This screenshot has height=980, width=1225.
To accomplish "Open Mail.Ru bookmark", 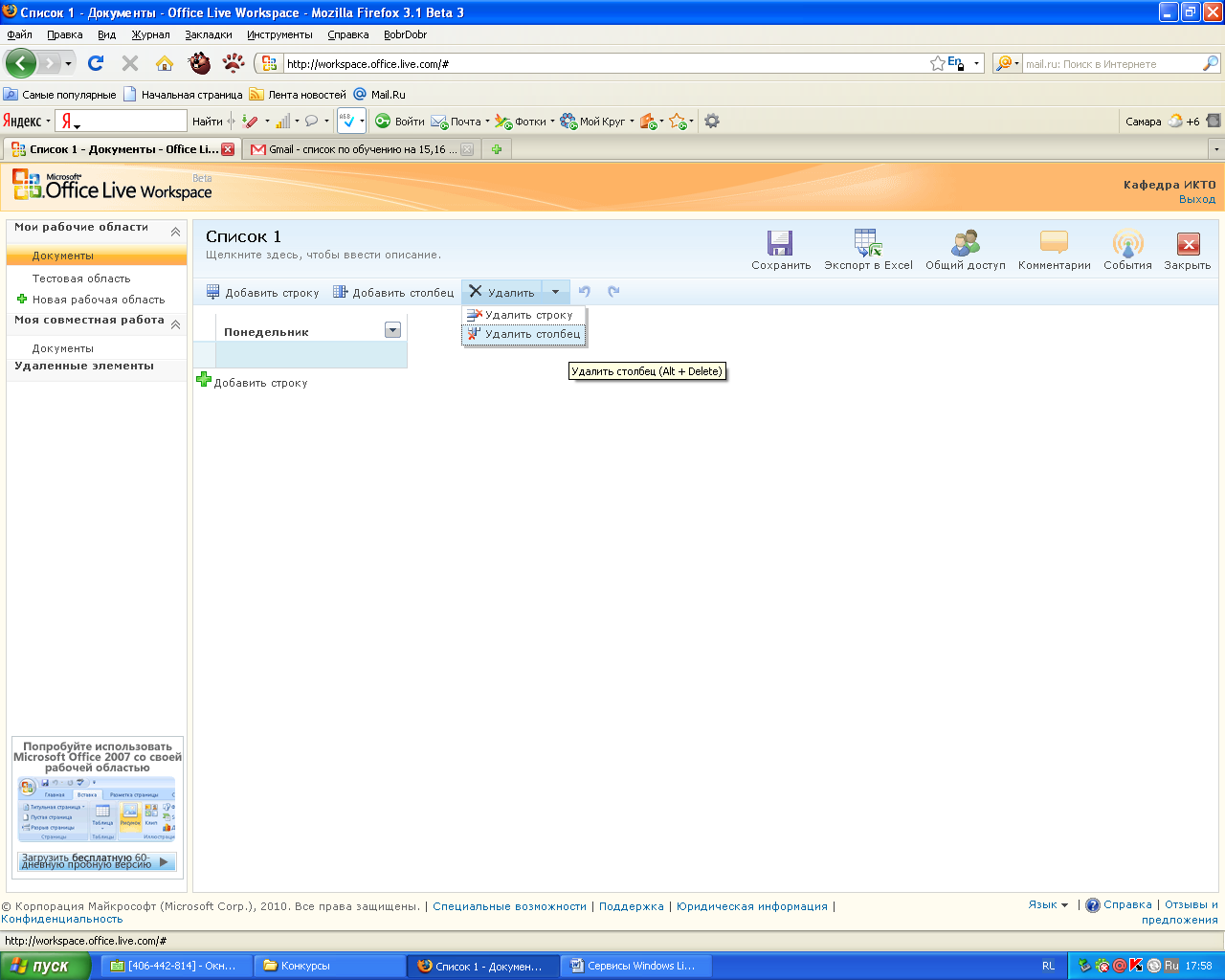I will tap(380, 95).
